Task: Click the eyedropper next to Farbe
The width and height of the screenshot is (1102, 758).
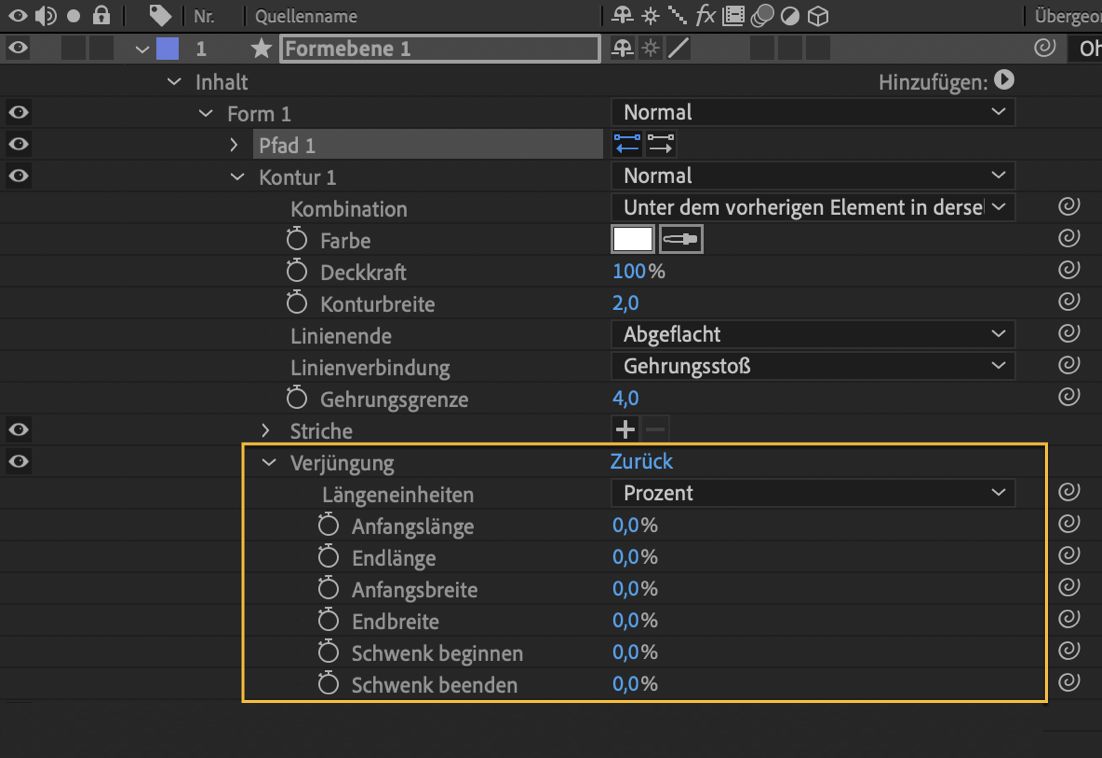Action: 681,239
